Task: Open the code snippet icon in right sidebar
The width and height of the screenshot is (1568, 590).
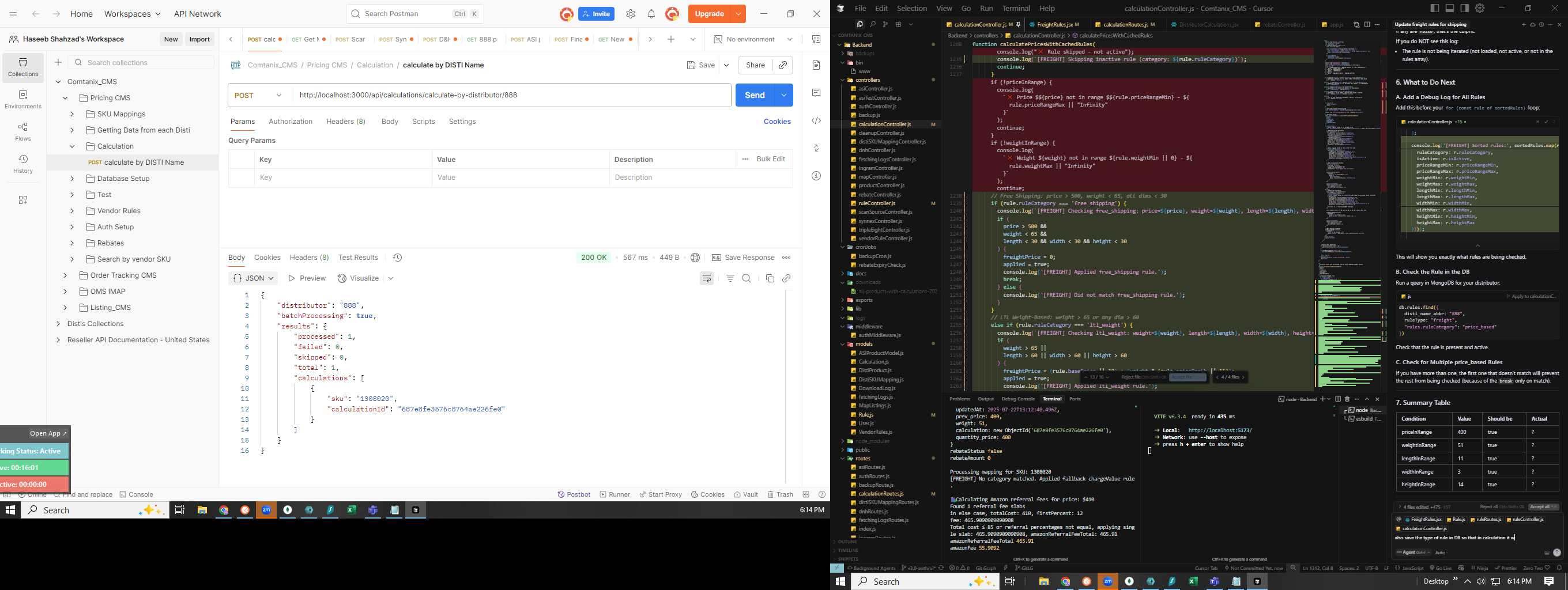Action: click(816, 120)
